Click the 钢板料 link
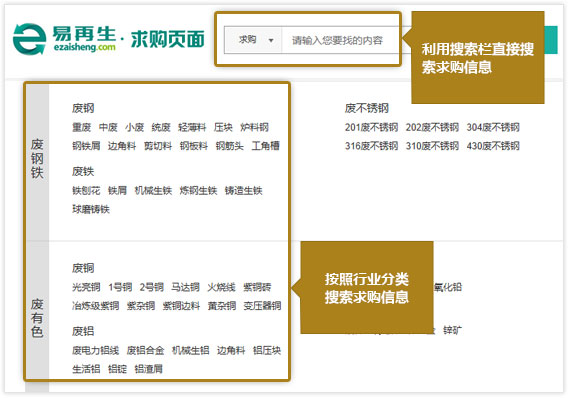This screenshot has height=398, width=569. pyautogui.click(x=194, y=146)
